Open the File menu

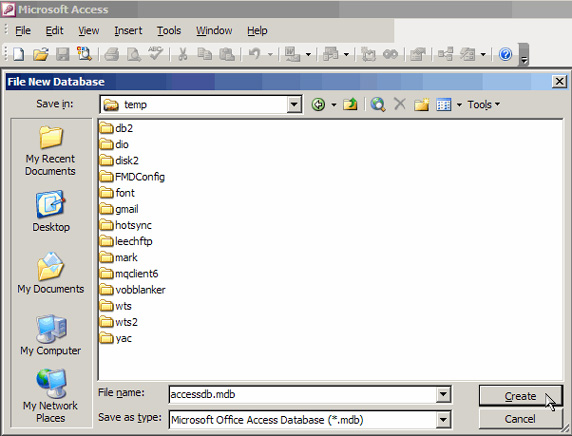point(23,31)
